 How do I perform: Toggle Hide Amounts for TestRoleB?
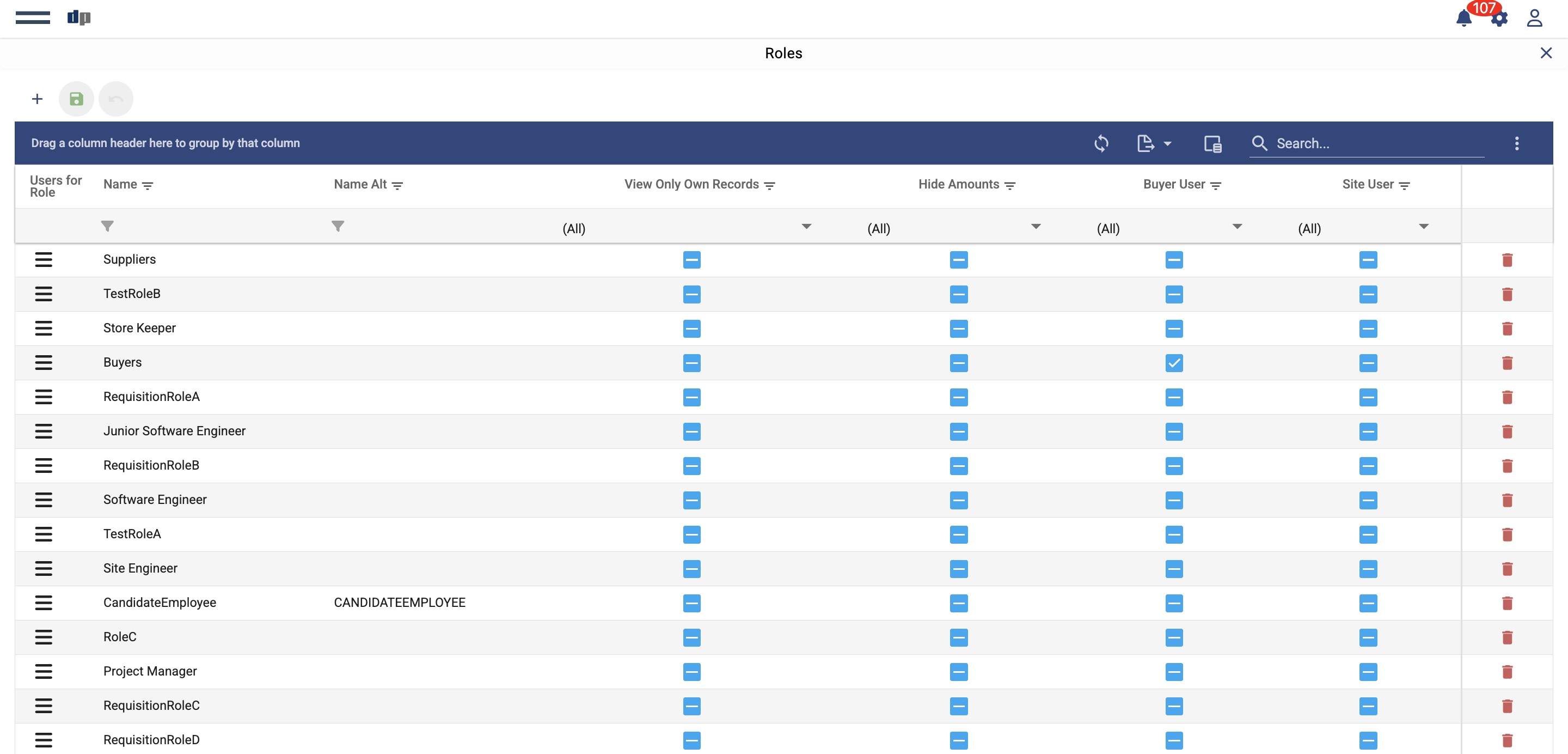[958, 294]
